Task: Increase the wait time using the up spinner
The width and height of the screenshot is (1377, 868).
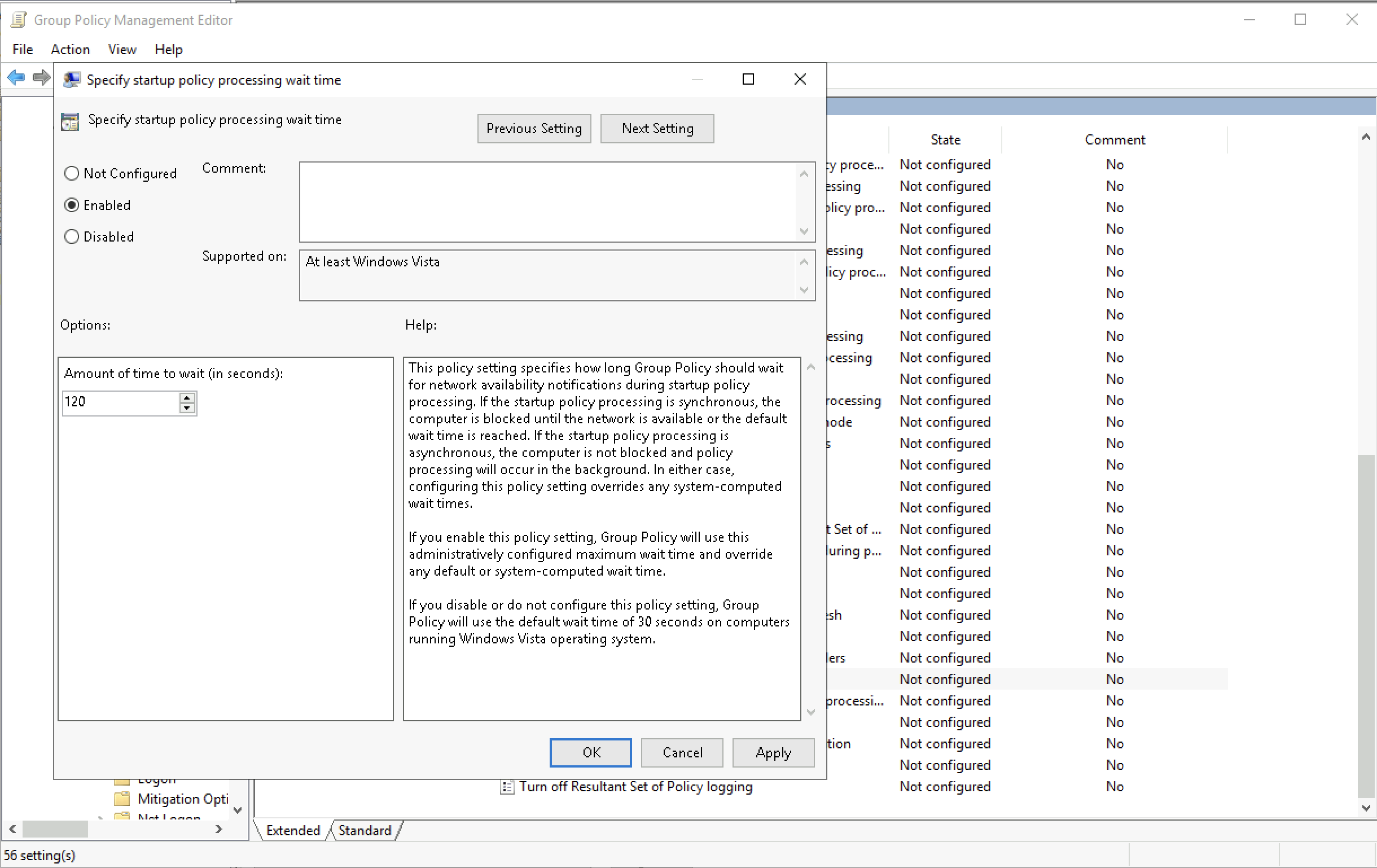Action: (x=187, y=397)
